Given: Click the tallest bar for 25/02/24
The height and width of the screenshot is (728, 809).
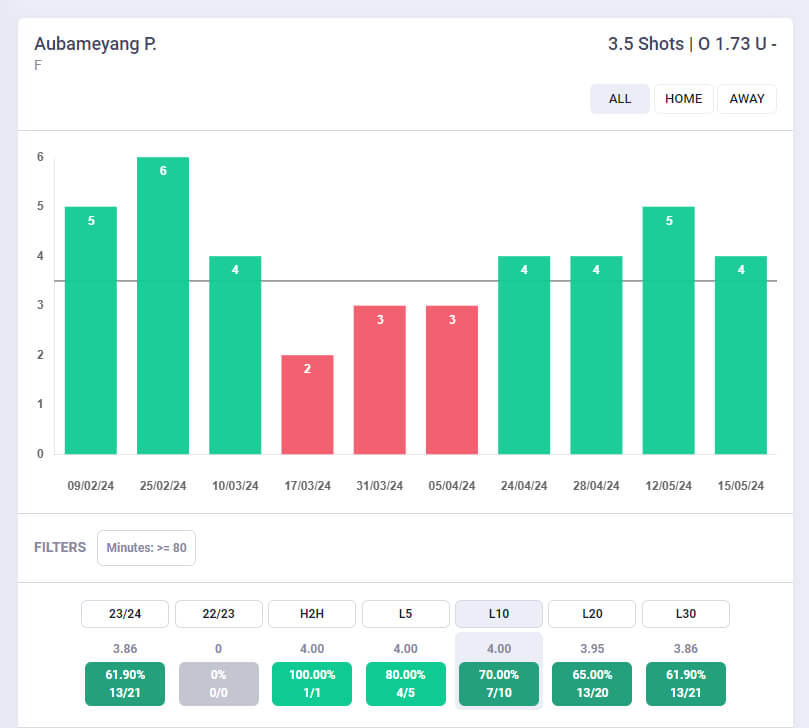Looking at the screenshot, I should point(163,305).
